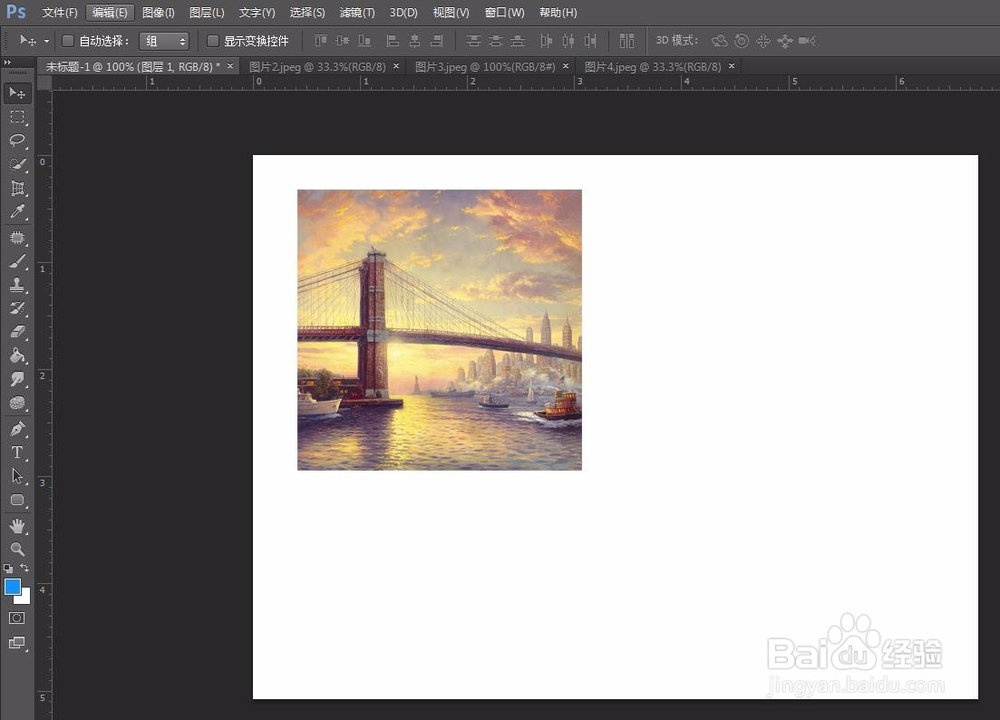Open the 选择(S) menu
This screenshot has width=1000, height=720.
click(307, 13)
